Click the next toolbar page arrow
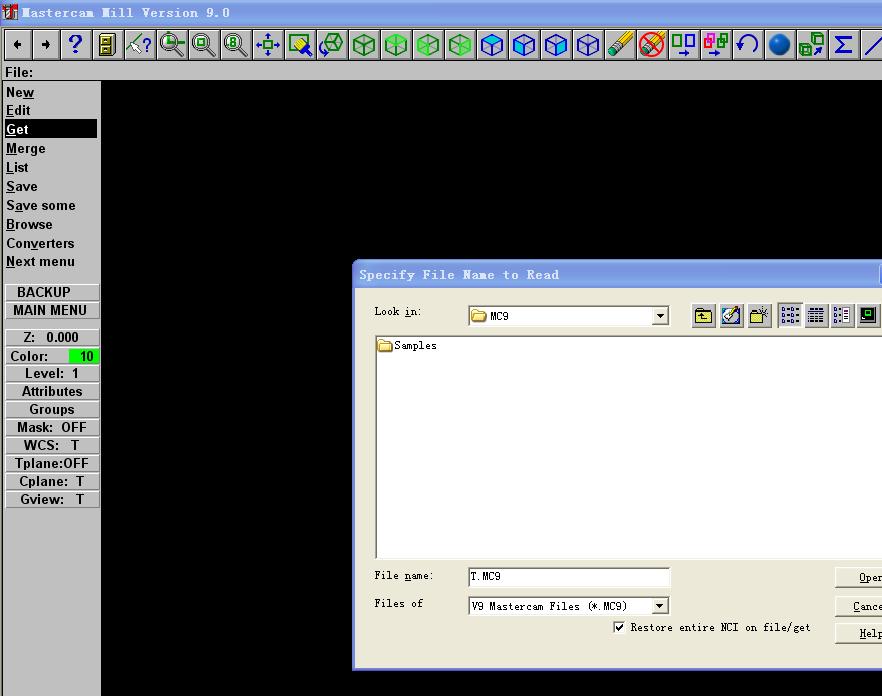 pyautogui.click(x=46, y=44)
